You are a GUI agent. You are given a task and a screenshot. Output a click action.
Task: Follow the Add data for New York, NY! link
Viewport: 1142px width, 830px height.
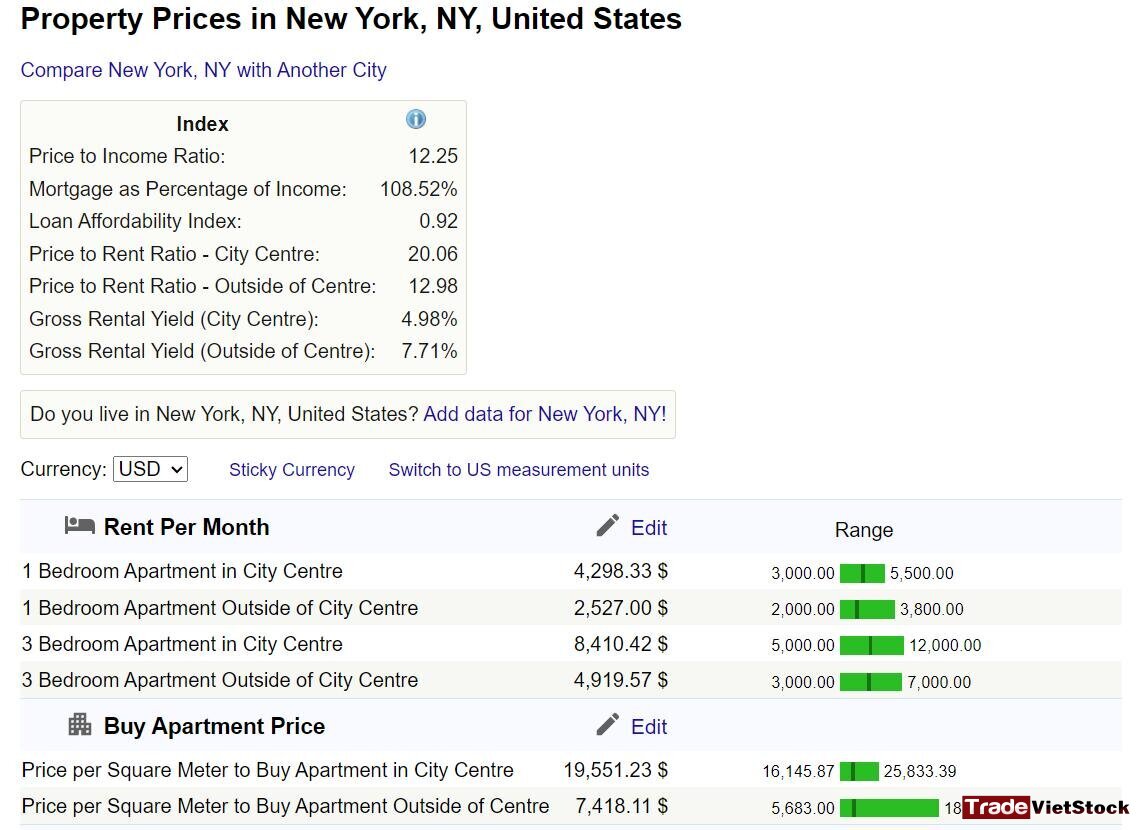click(545, 414)
